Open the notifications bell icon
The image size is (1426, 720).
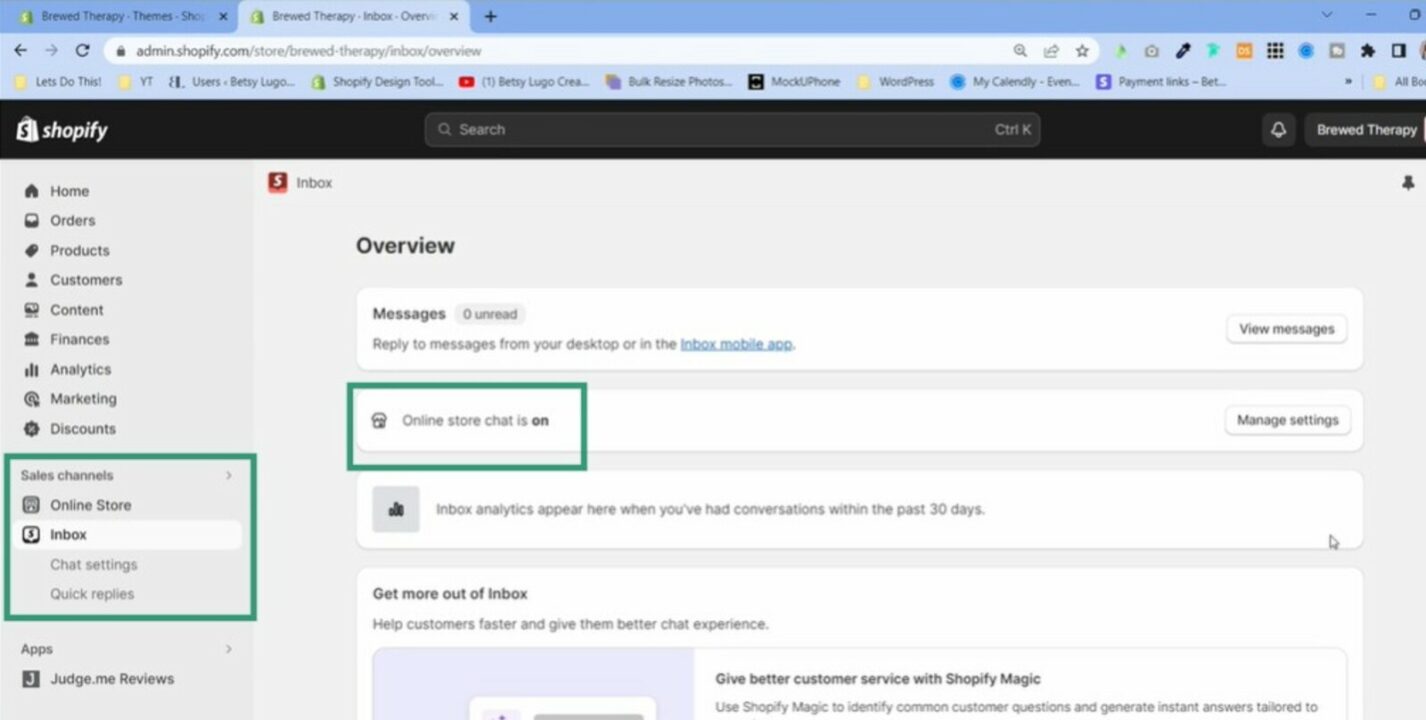coord(1277,129)
